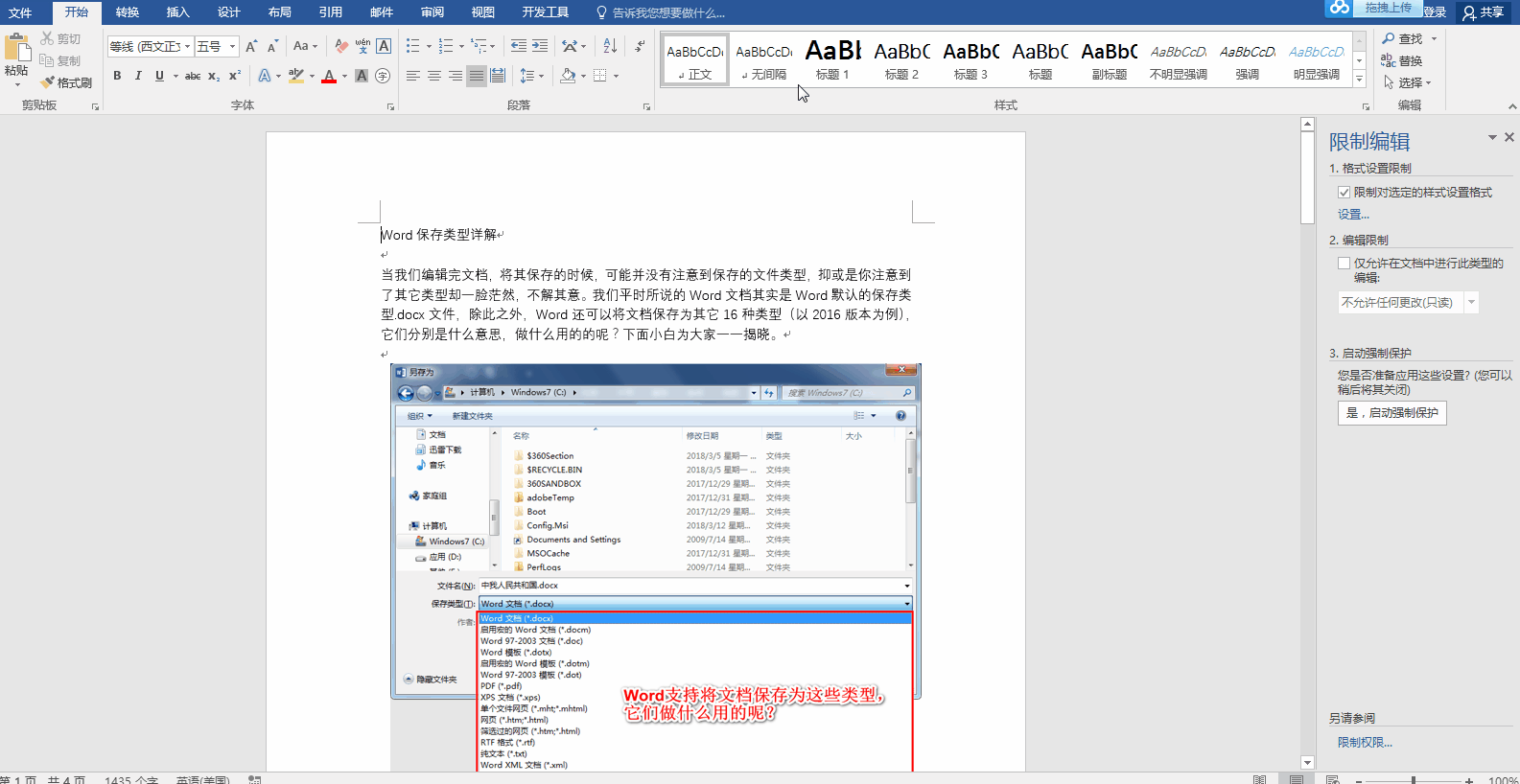Open the Select (选择) dropdown
This screenshot has width=1520, height=784.
(x=1407, y=83)
